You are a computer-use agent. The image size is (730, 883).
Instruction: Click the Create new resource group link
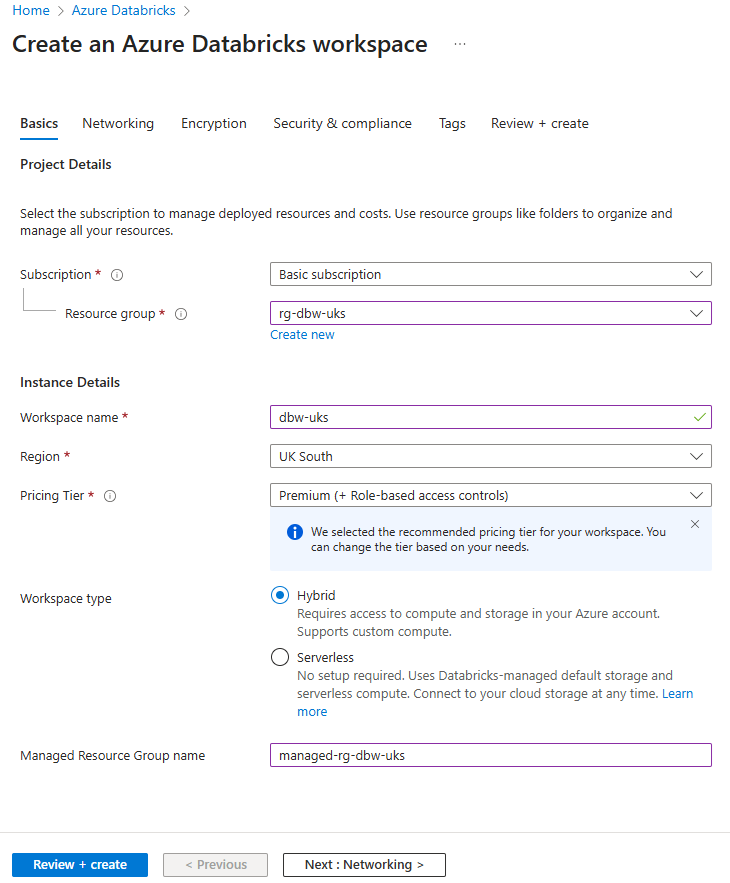pos(302,335)
